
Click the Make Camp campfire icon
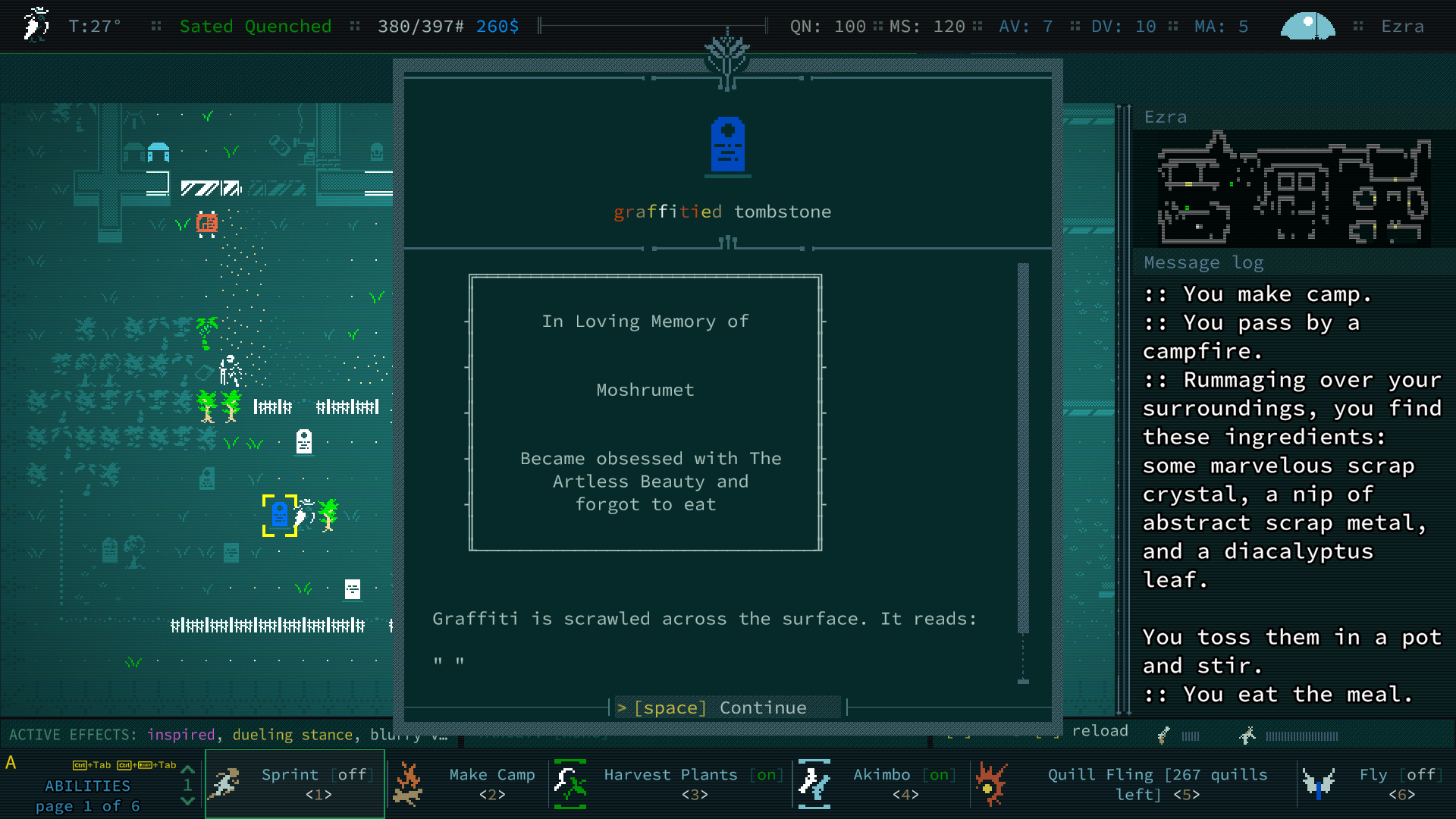click(x=409, y=784)
